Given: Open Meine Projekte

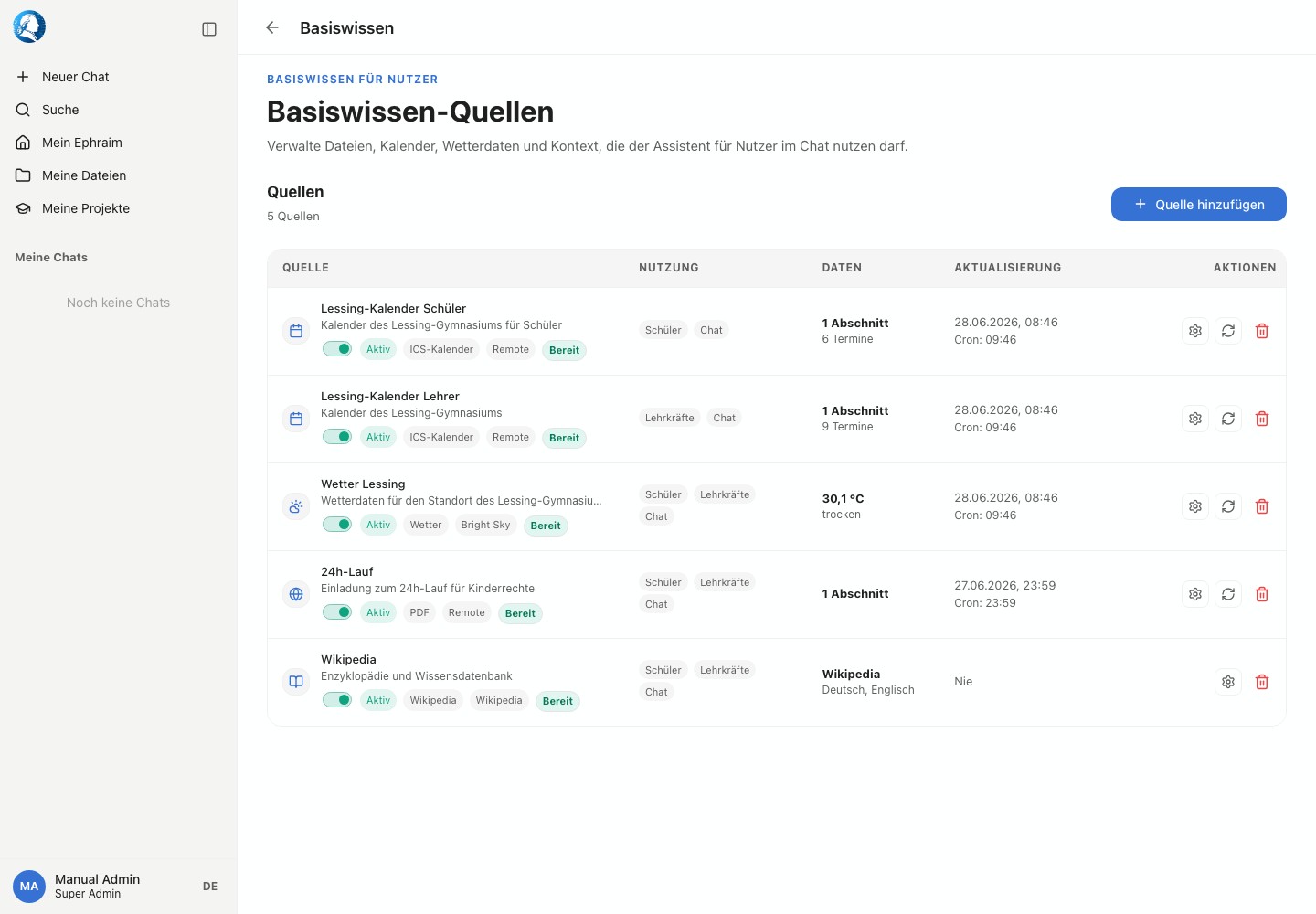Looking at the screenshot, I should tap(119, 208).
